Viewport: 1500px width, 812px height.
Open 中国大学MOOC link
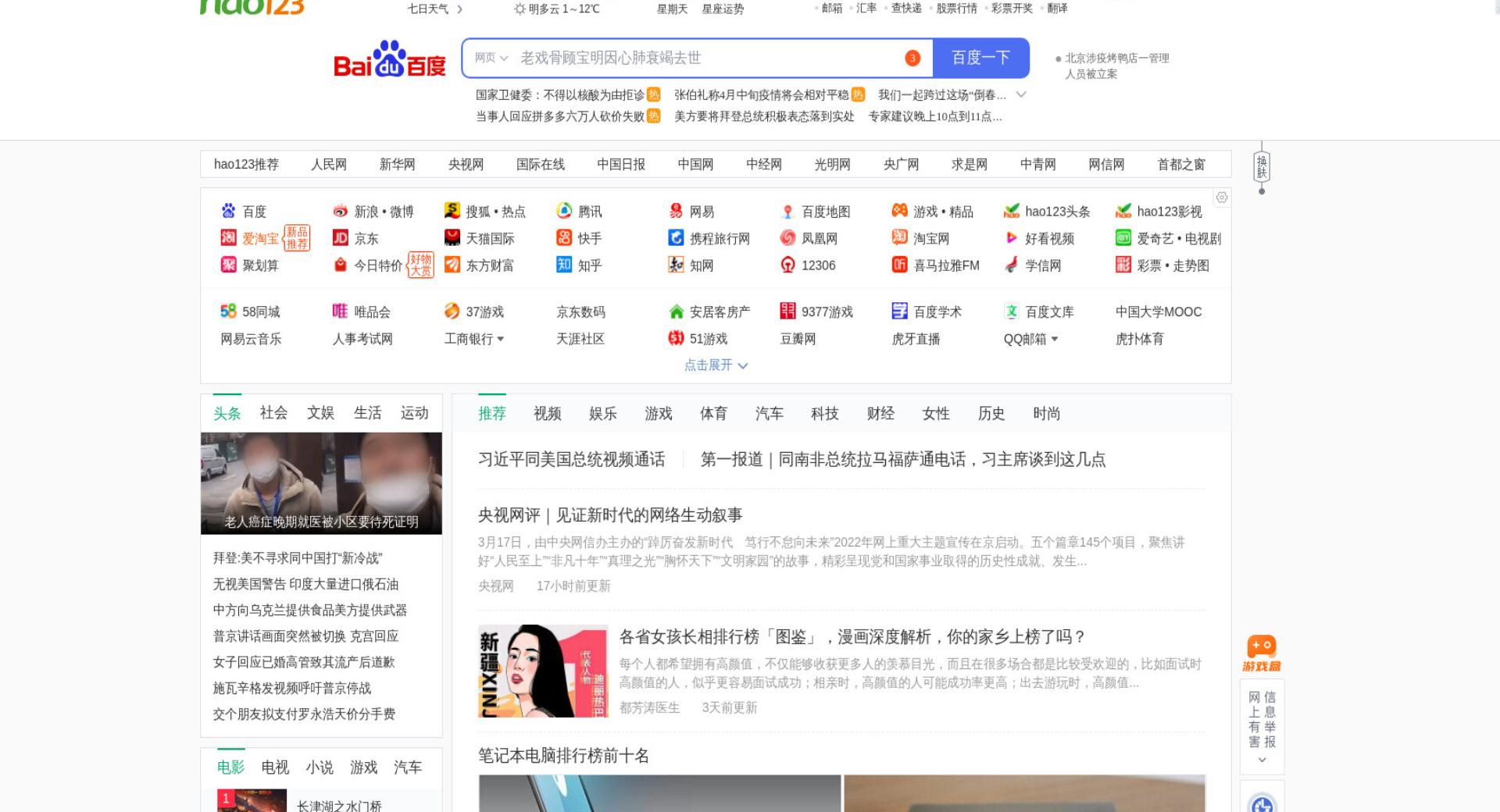click(1159, 312)
